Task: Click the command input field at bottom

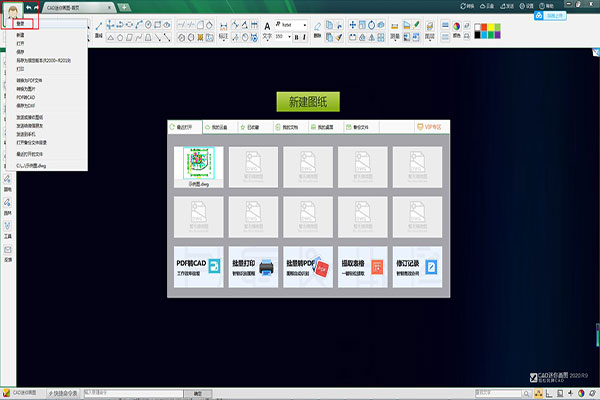Action: coord(134,393)
